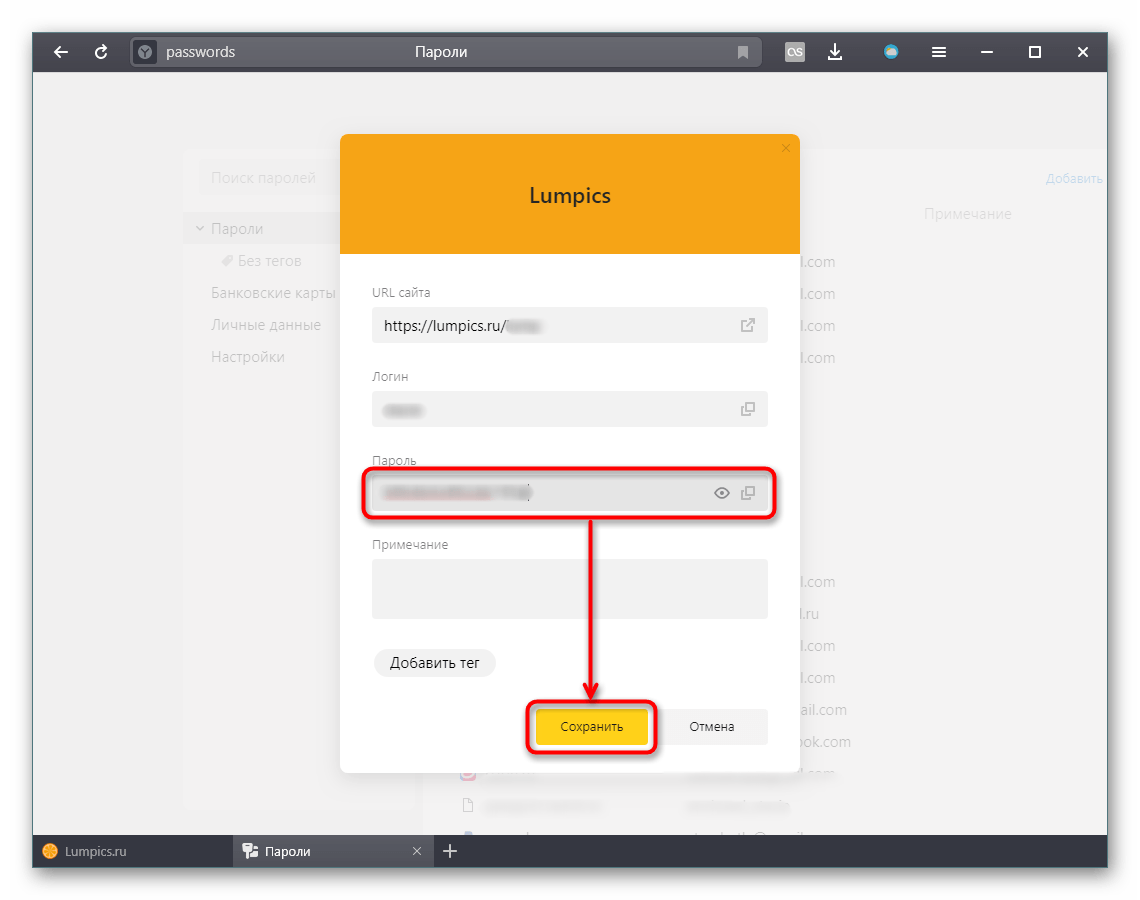Go back with the browser back arrow

(61, 52)
